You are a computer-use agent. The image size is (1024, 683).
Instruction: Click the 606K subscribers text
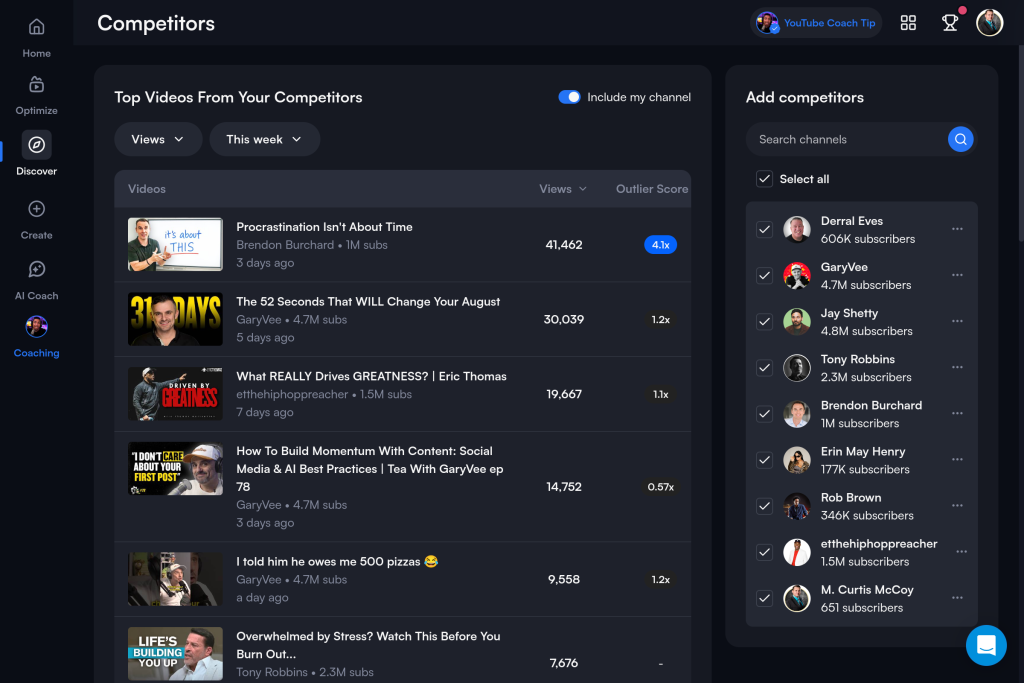867,239
